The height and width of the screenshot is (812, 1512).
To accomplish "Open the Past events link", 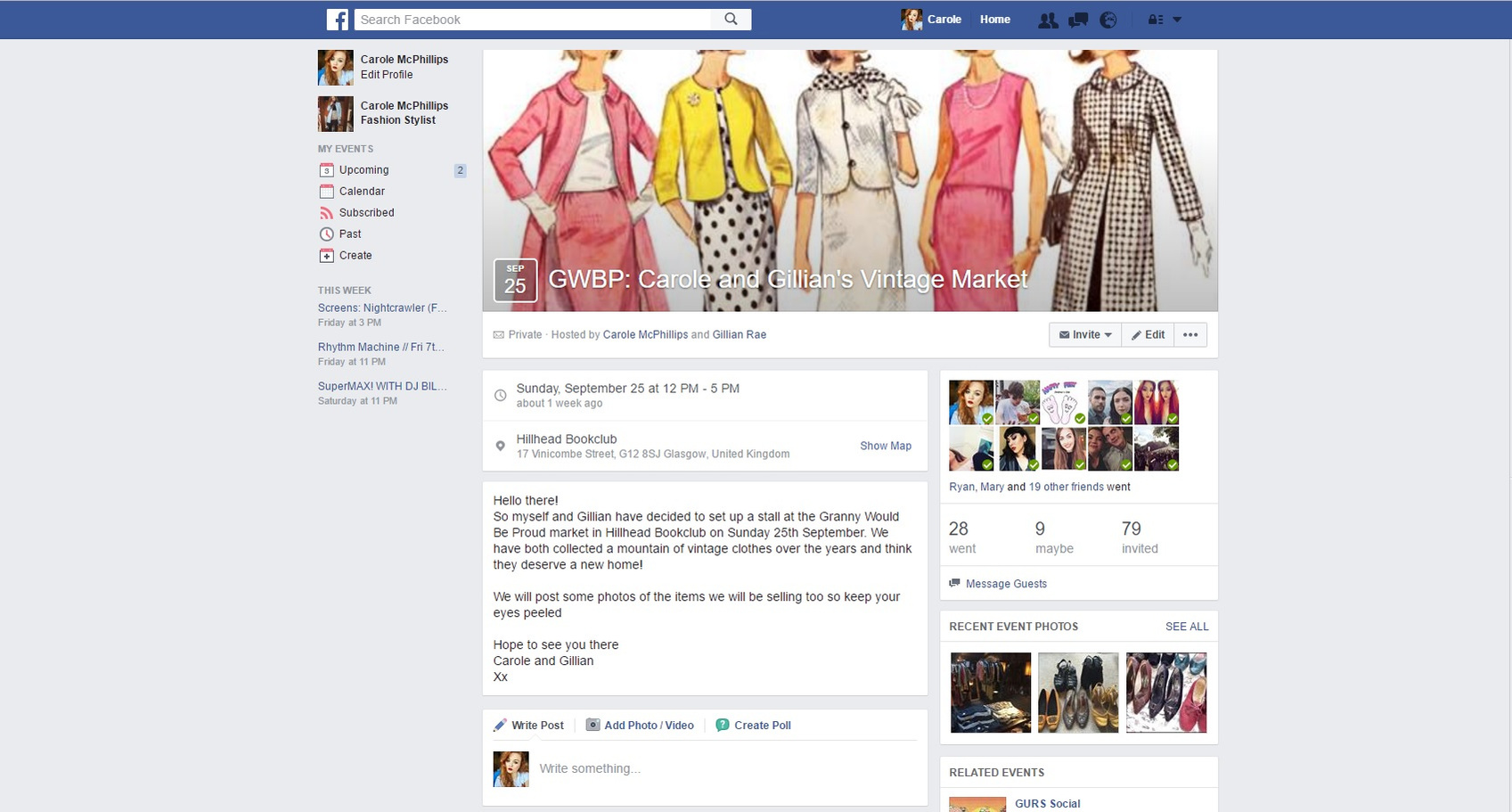I will (x=350, y=234).
